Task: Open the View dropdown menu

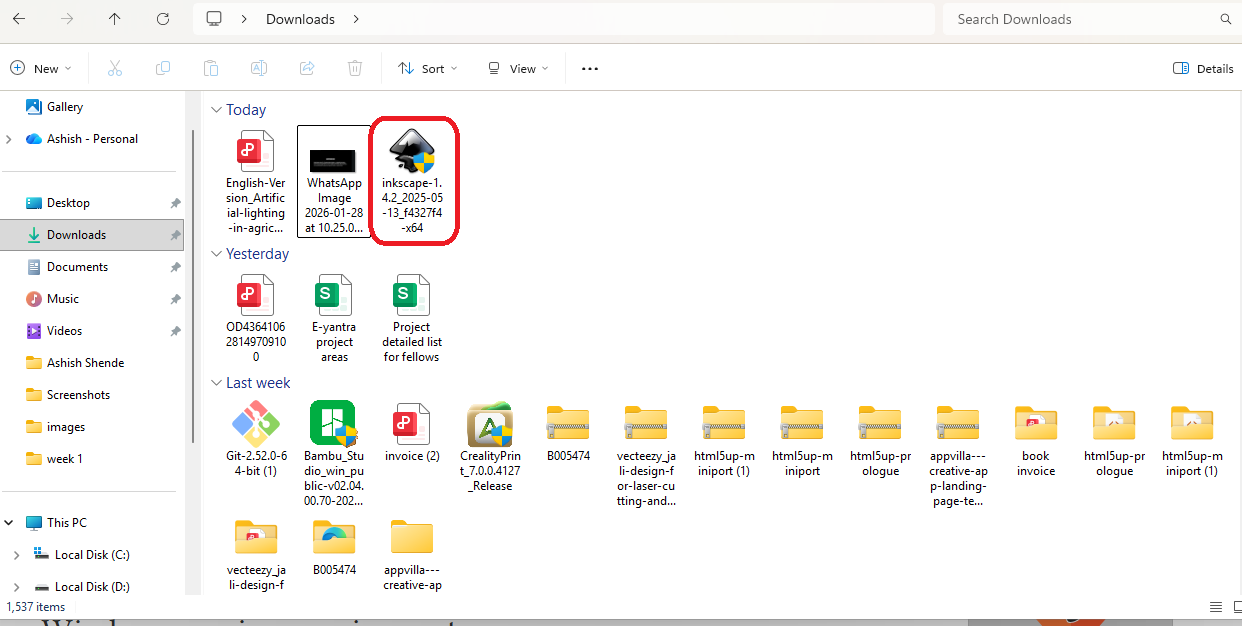Action: click(x=518, y=68)
